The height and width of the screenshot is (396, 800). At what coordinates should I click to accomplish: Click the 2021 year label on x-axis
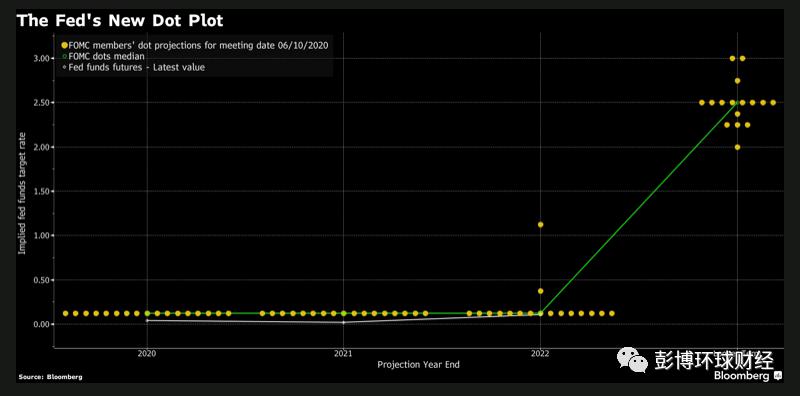click(343, 353)
